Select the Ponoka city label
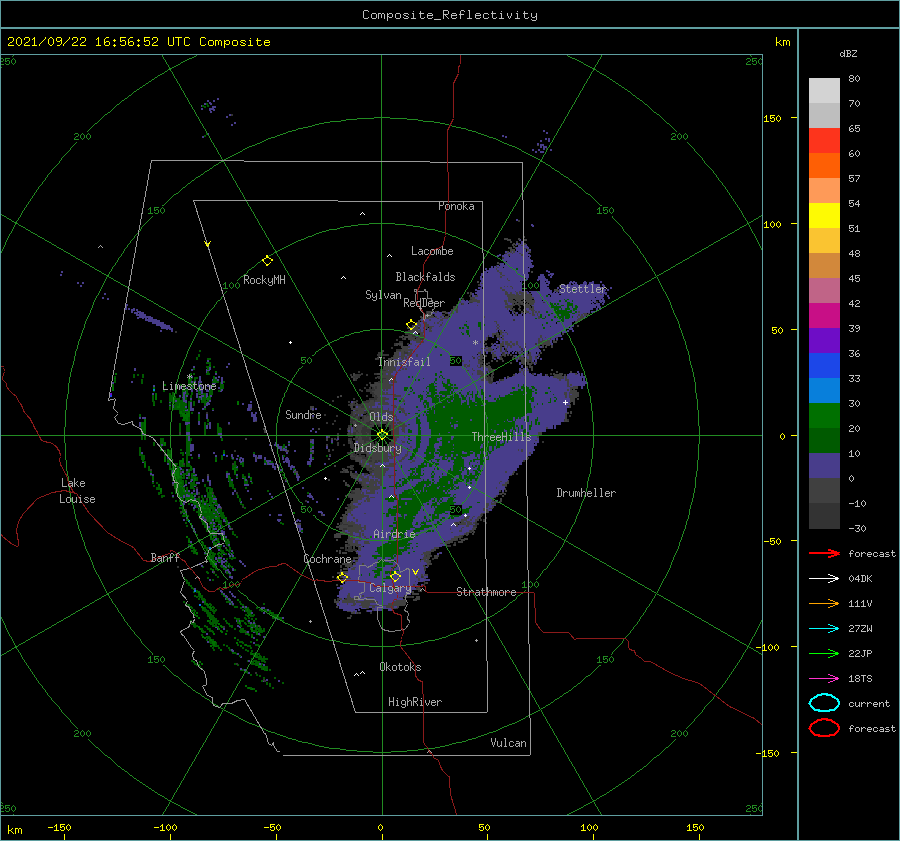Viewport: 900px width, 841px height. (x=456, y=206)
